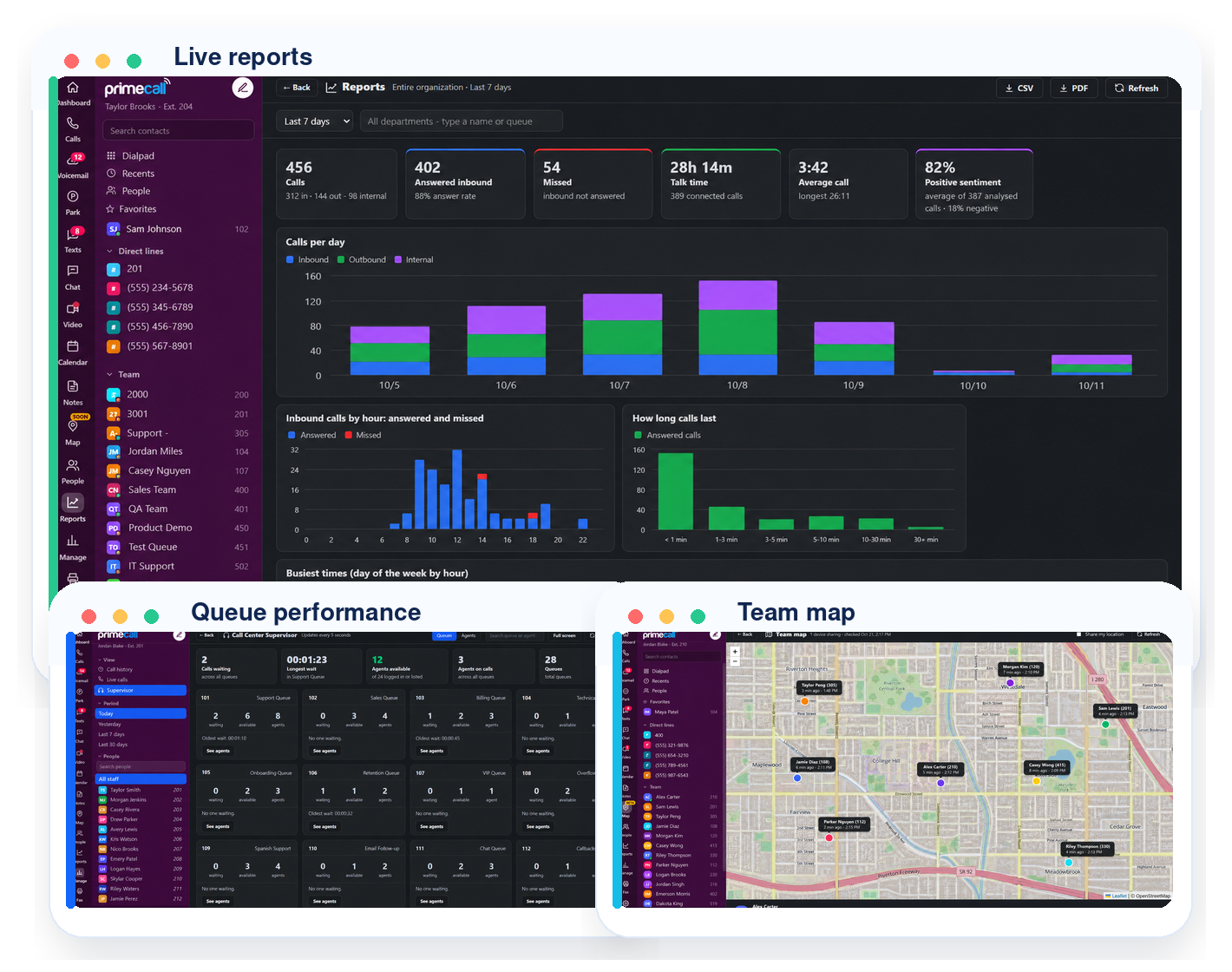Image resolution: width=1232 pixels, height=972 pixels.
Task: Switch to the Agents view in Queue performance
Action: tap(469, 635)
